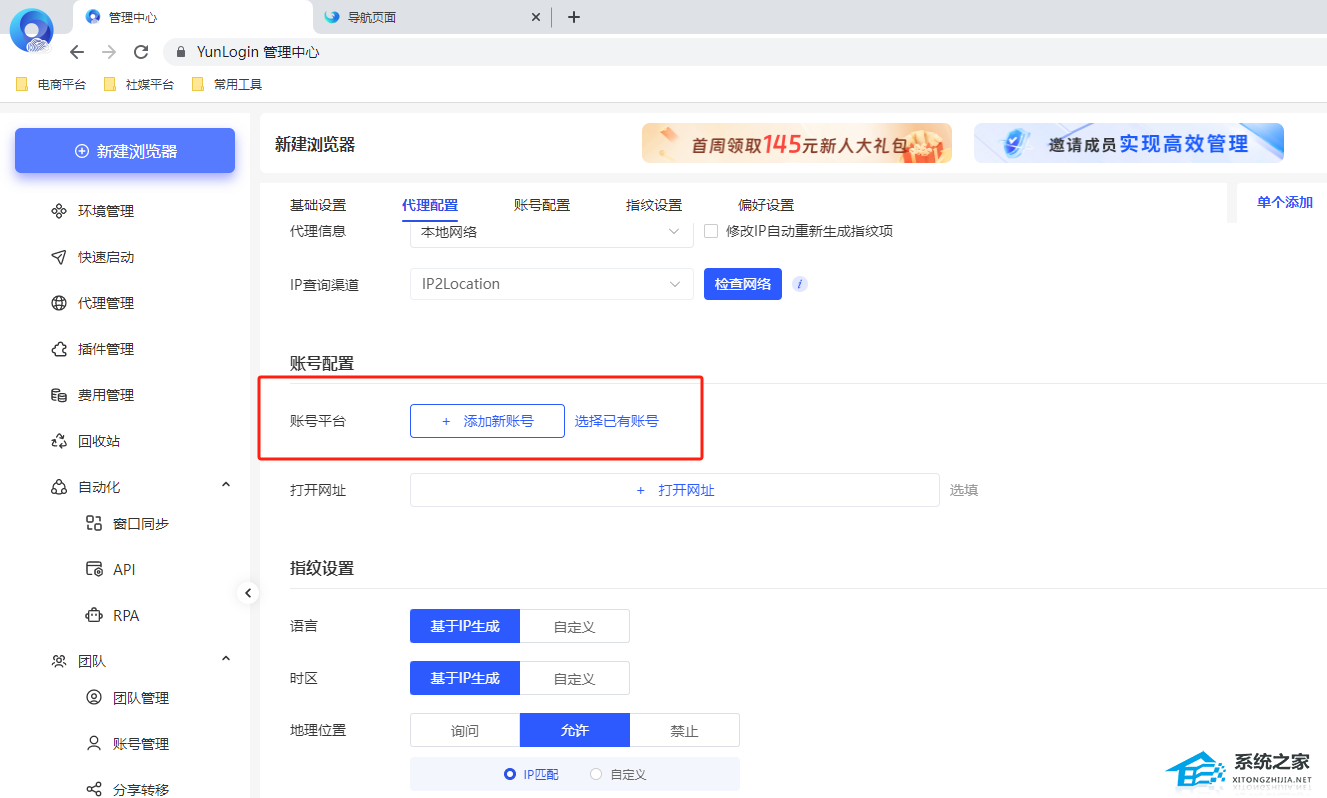Open the IP2Location query channel dropdown
Image resolution: width=1327 pixels, height=798 pixels.
(x=551, y=284)
